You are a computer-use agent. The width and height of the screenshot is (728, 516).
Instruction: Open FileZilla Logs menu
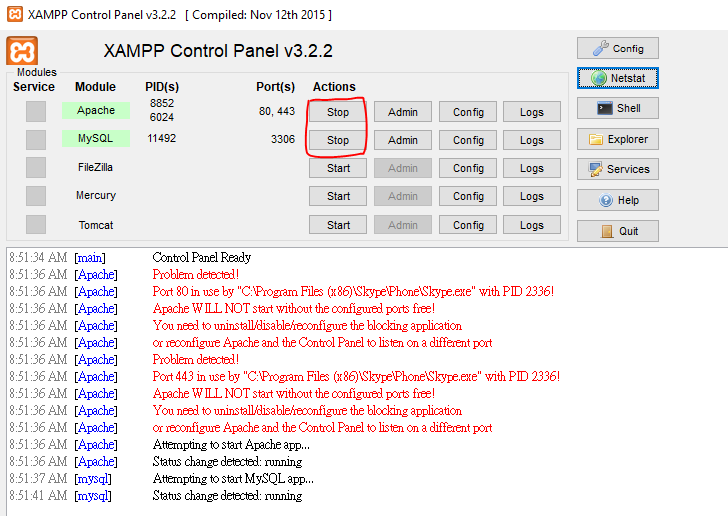tap(532, 168)
